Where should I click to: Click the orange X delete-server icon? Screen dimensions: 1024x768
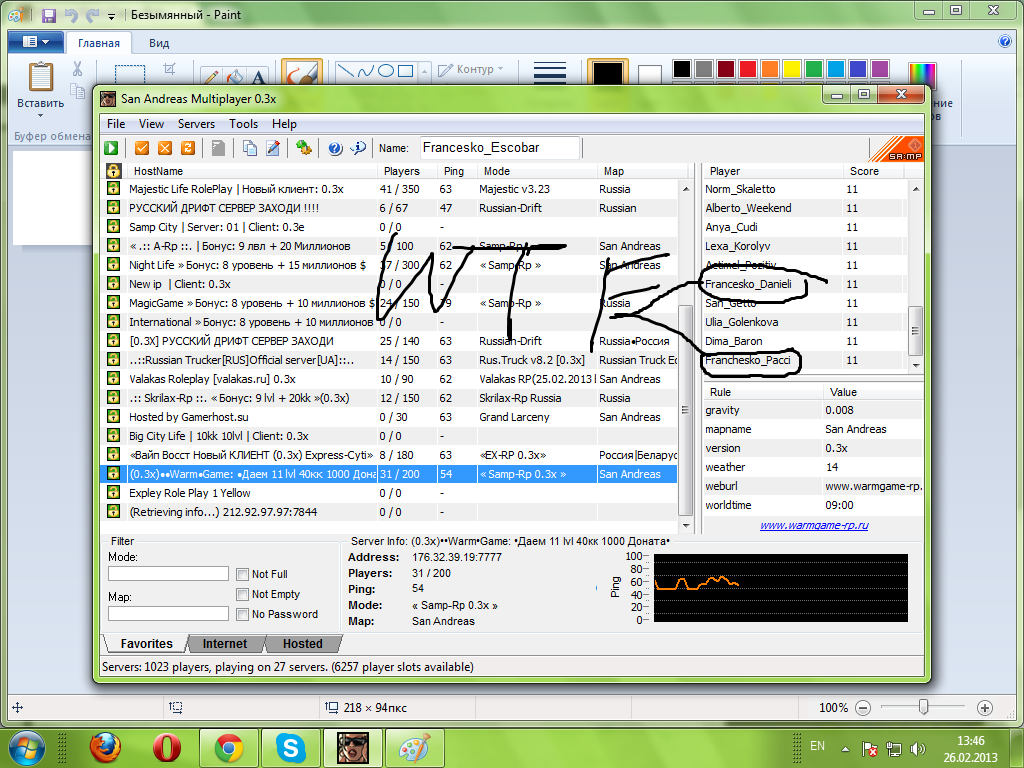[x=165, y=148]
